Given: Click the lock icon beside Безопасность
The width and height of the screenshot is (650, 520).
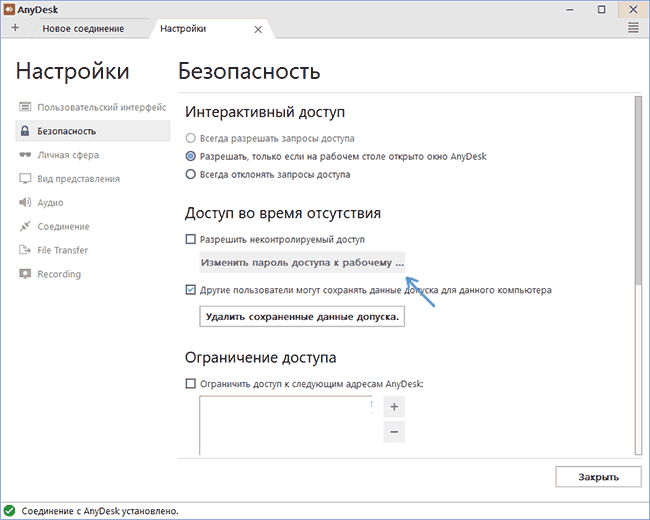Looking at the screenshot, I should click(x=25, y=131).
